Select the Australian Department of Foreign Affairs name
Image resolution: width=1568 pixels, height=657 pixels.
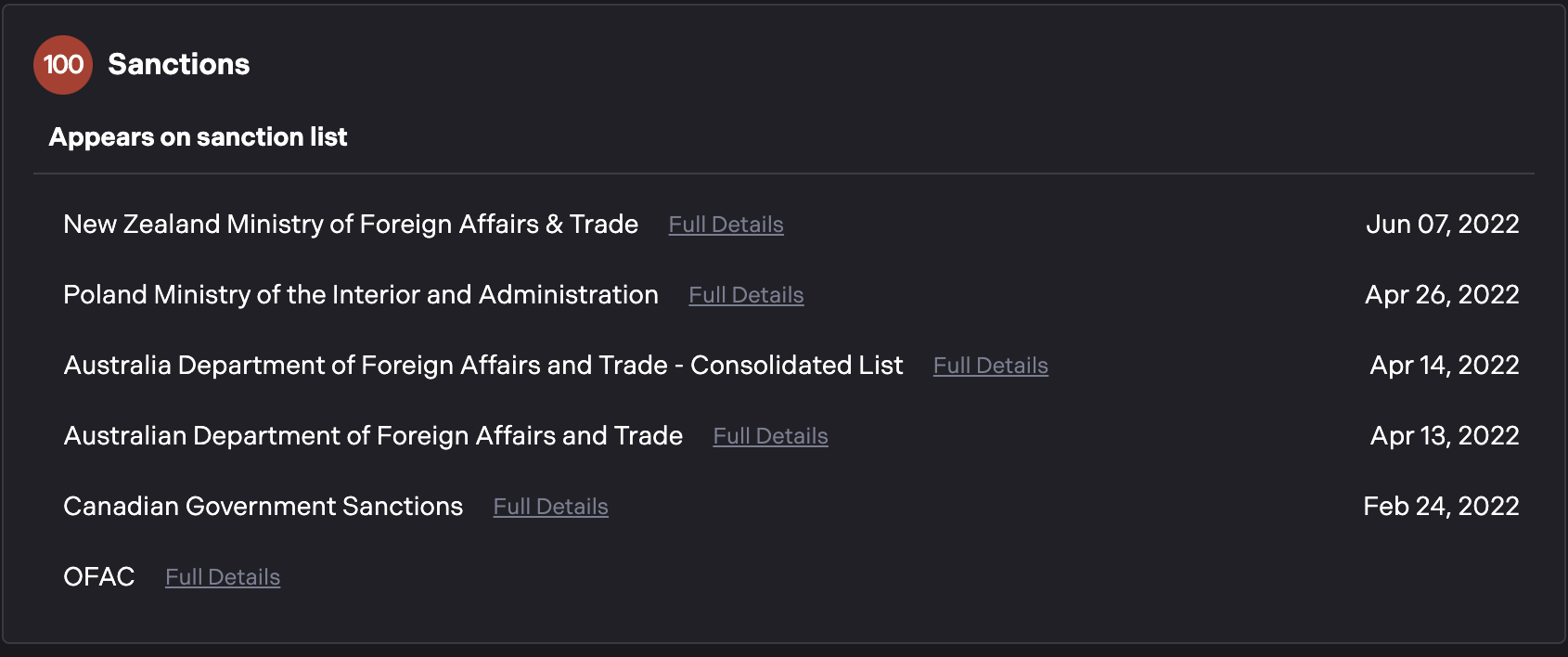tap(373, 436)
